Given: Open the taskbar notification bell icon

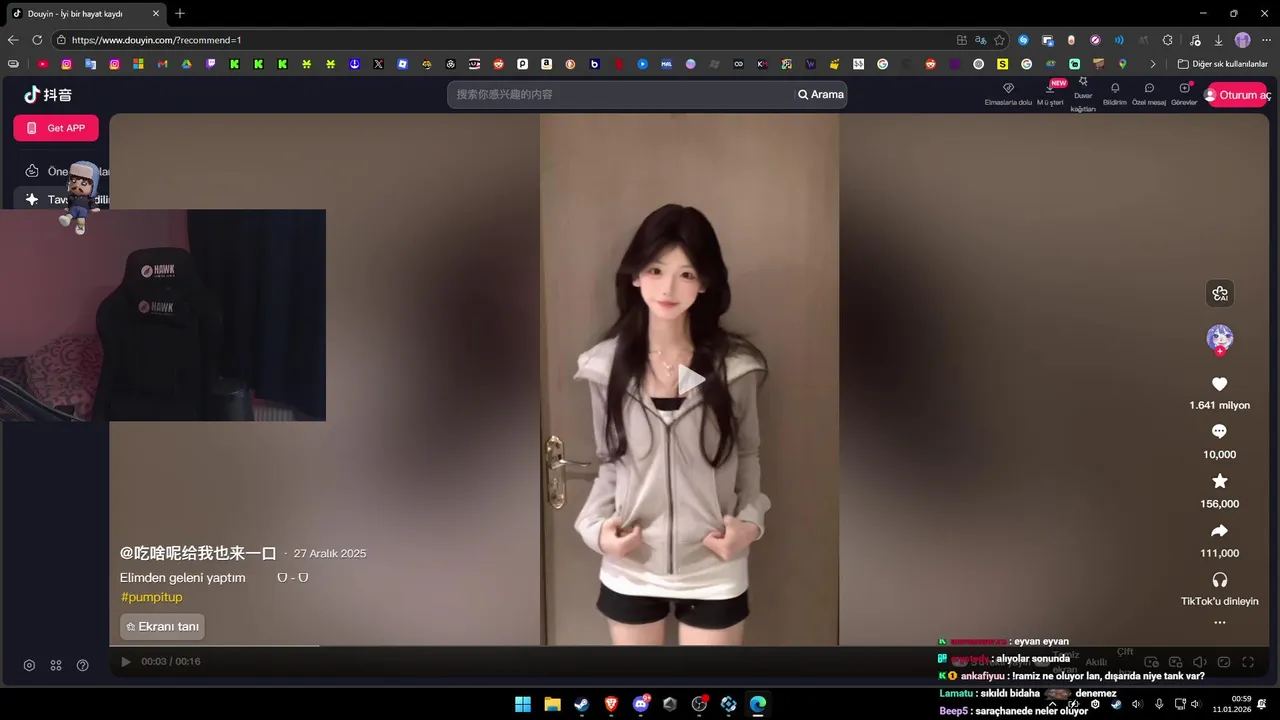Looking at the screenshot, I should tap(1262, 704).
